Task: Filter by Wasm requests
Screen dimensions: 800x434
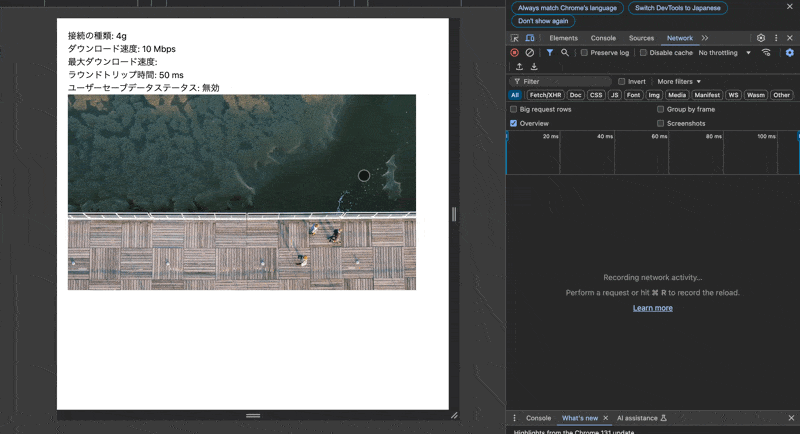Action: (x=756, y=95)
